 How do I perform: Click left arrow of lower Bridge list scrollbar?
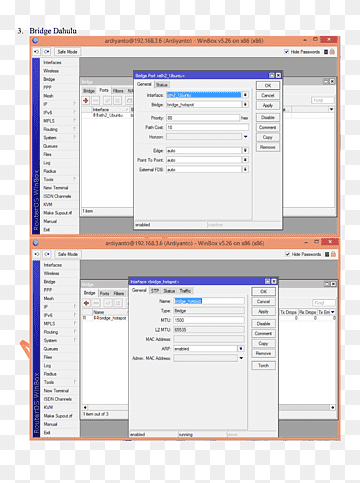point(85,407)
